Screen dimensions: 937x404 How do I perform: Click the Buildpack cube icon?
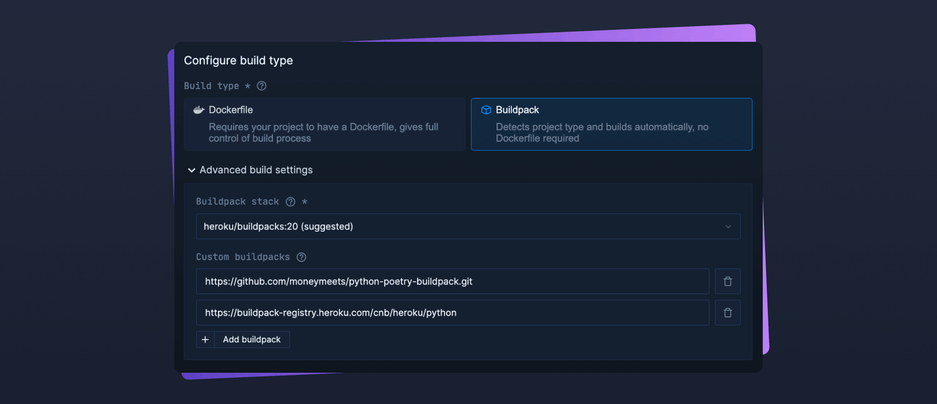click(486, 110)
